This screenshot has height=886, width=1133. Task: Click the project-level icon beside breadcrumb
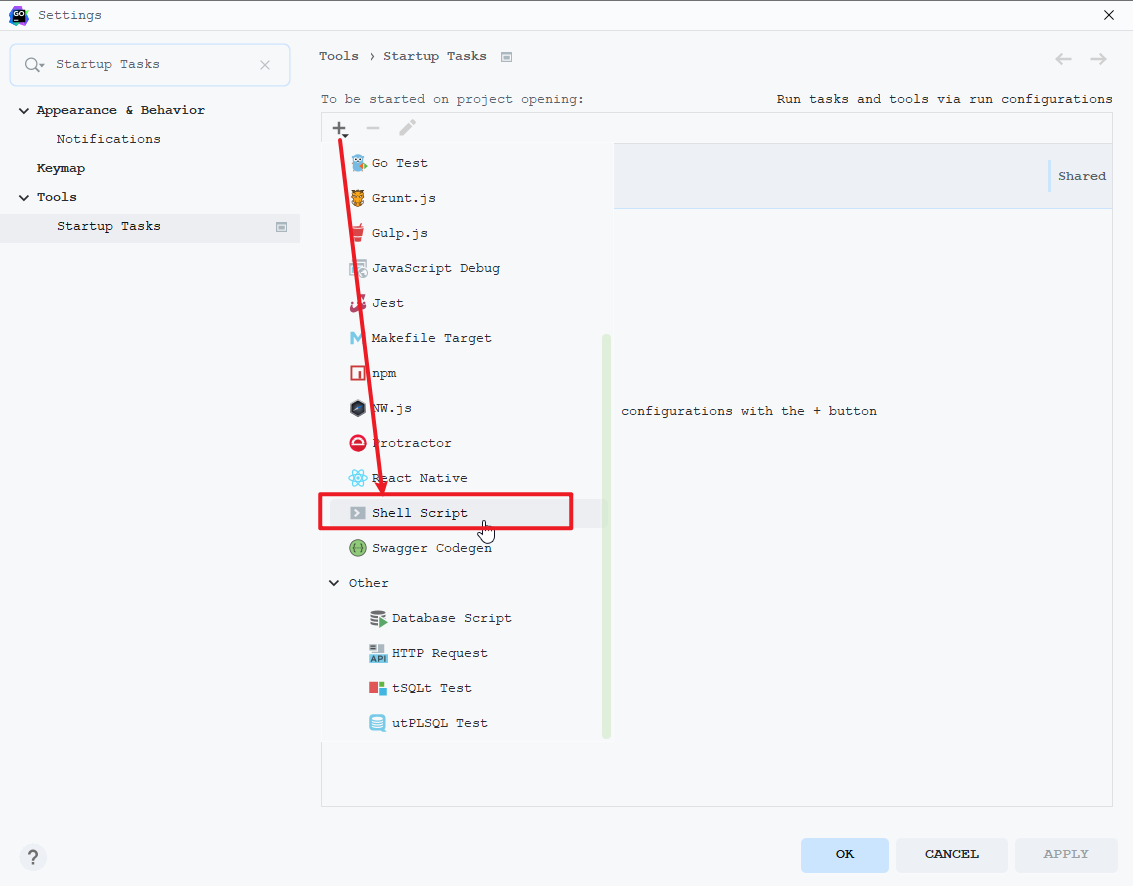507,57
